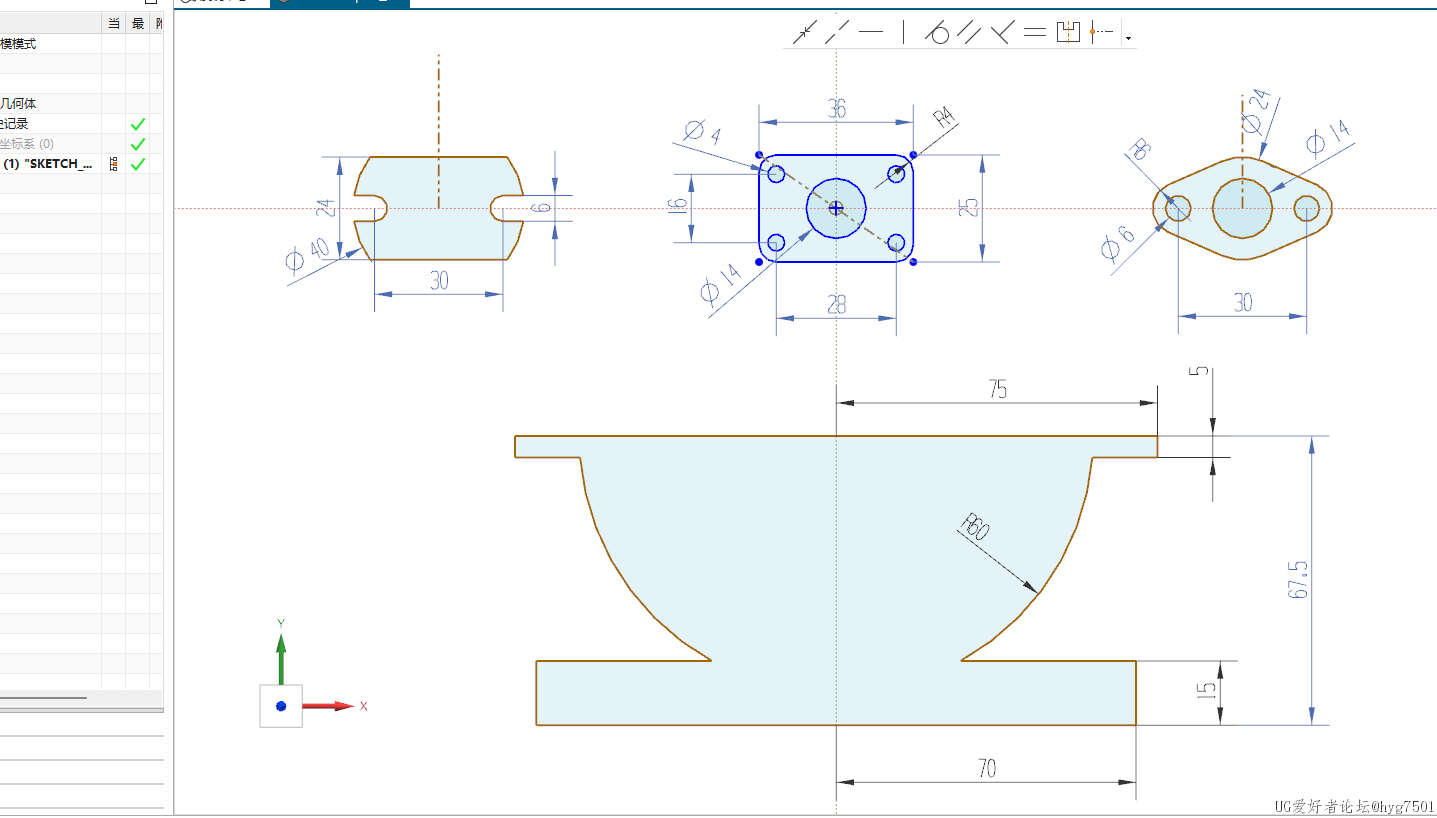This screenshot has width=1437, height=818.
Task: Select the 30 dimension under the slotted sketch
Action: click(439, 281)
